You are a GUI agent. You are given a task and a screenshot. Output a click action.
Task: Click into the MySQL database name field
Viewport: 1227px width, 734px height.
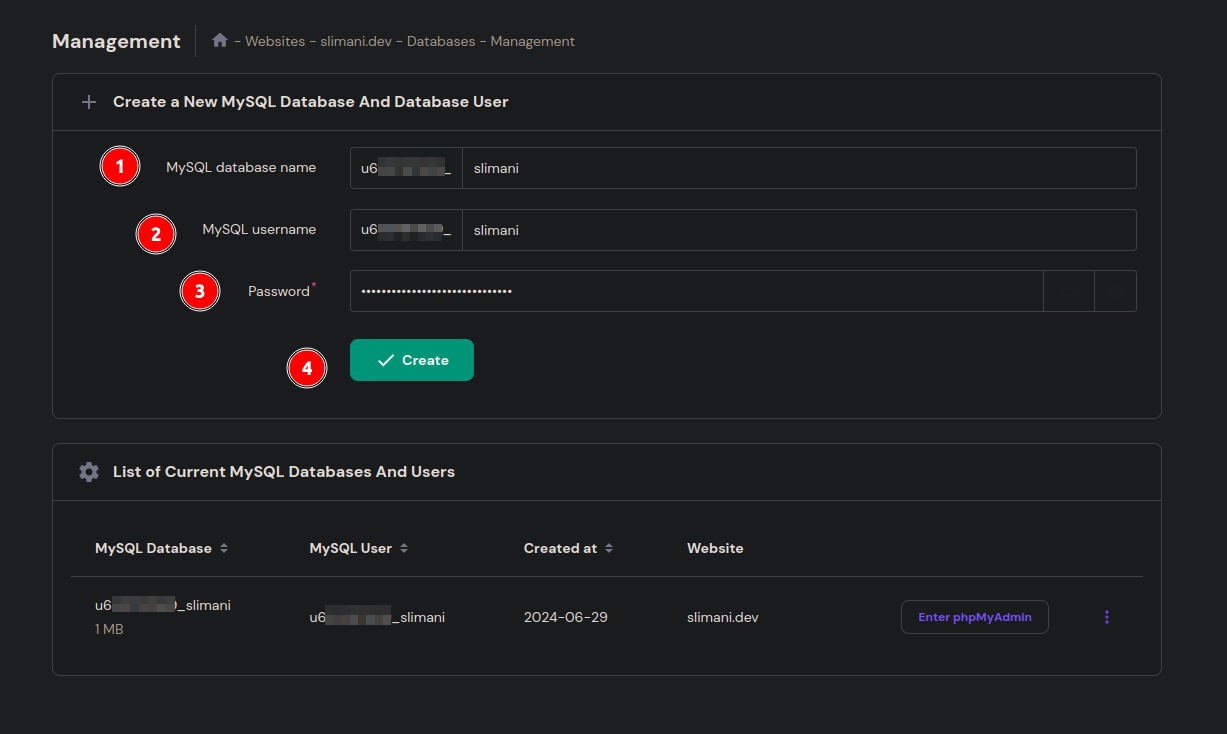[x=798, y=168]
